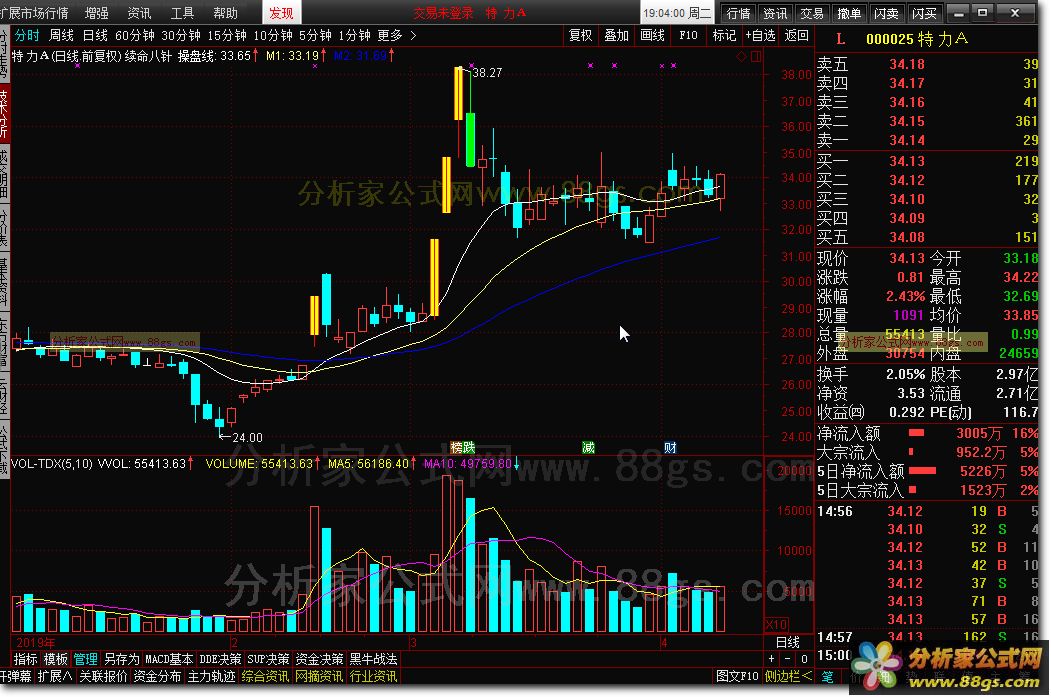Image resolution: width=1051 pixels, height=697 pixels.
Task: Switch to 日线 daily chart period
Action: [95, 36]
